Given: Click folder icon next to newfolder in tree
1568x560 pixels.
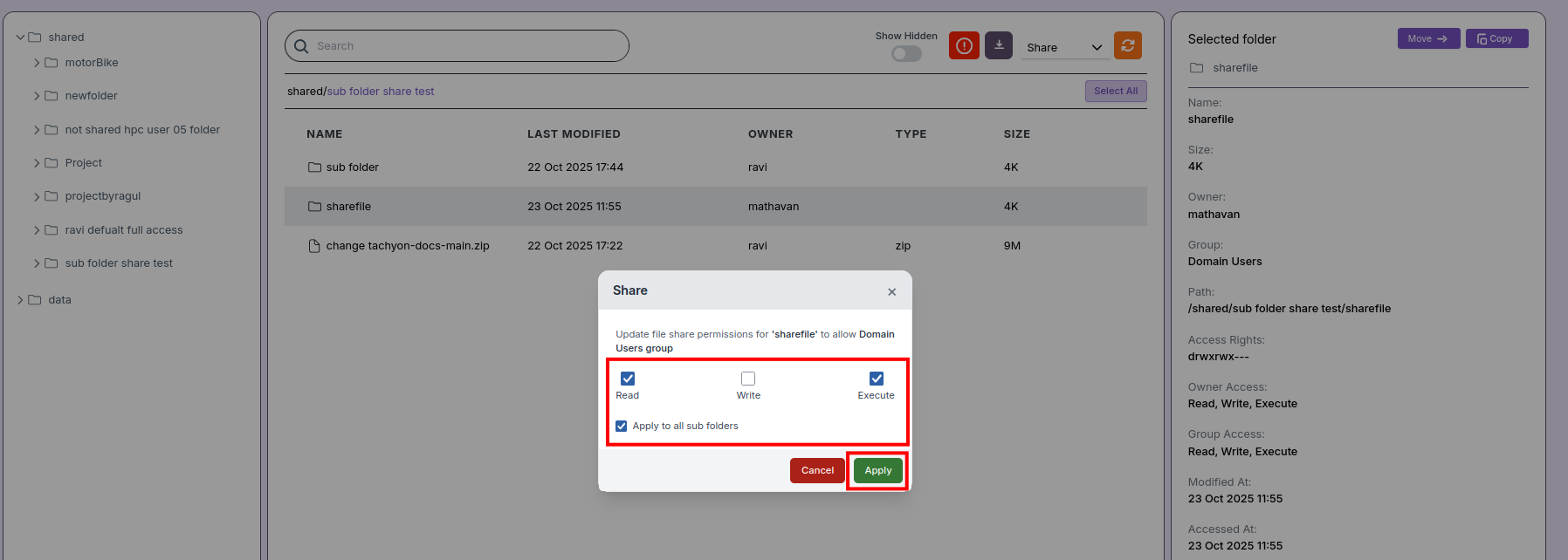Looking at the screenshot, I should point(52,96).
